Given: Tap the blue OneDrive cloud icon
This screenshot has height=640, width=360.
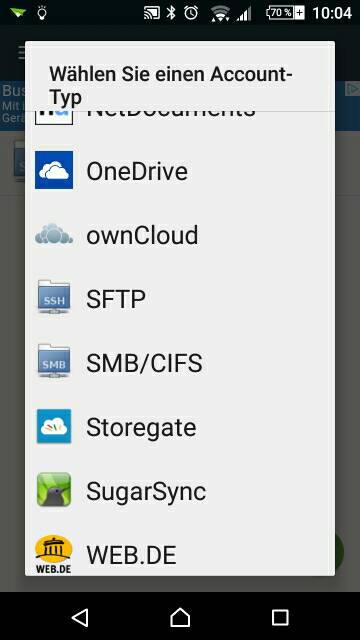Looking at the screenshot, I should point(54,170).
